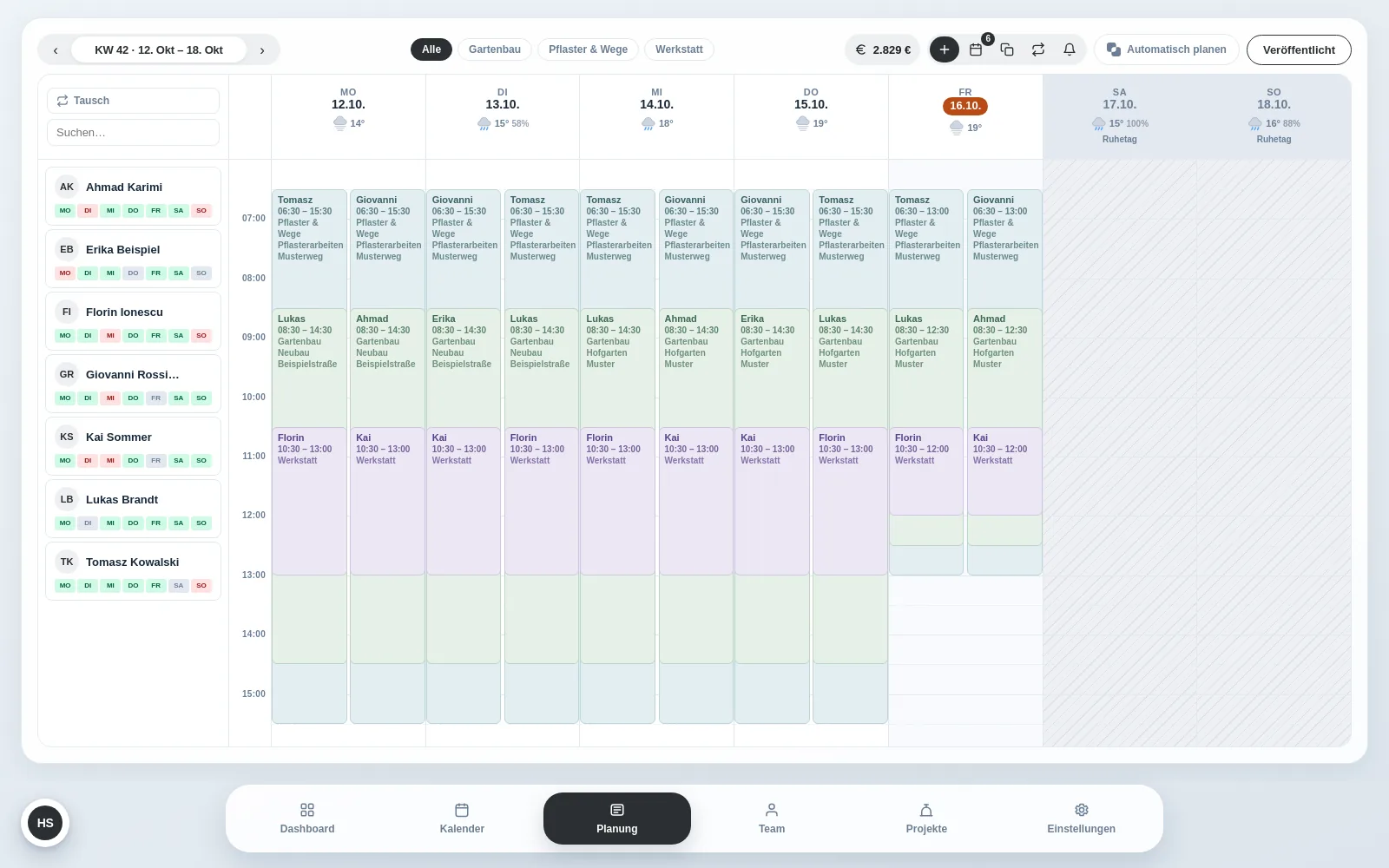Viewport: 1389px width, 868px height.
Task: Click the Tausch button in the sidebar
Action: coord(133,101)
